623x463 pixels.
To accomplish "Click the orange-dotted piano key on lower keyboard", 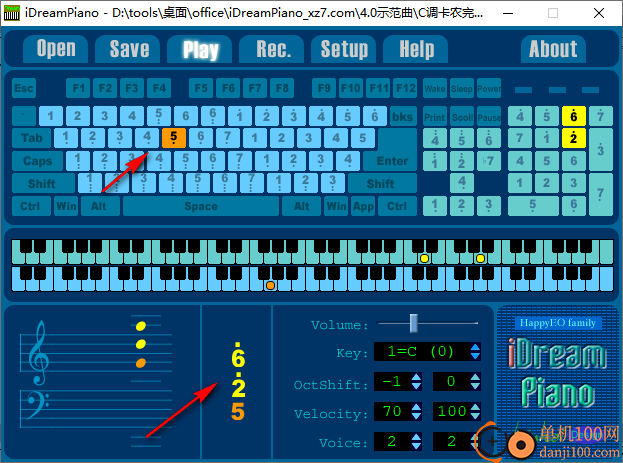I will click(x=271, y=284).
